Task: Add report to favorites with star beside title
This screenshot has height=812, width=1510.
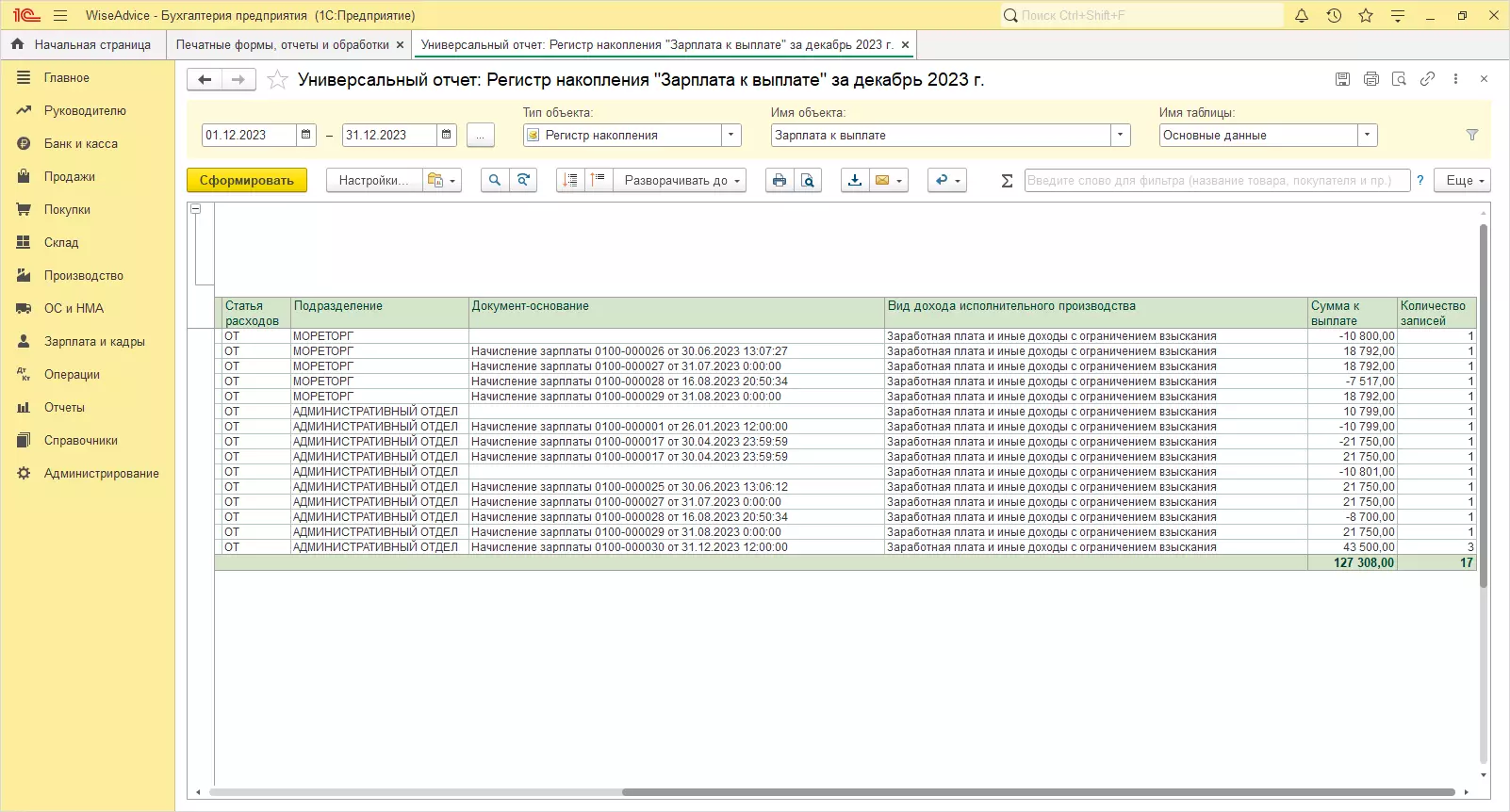Action: pos(277,80)
